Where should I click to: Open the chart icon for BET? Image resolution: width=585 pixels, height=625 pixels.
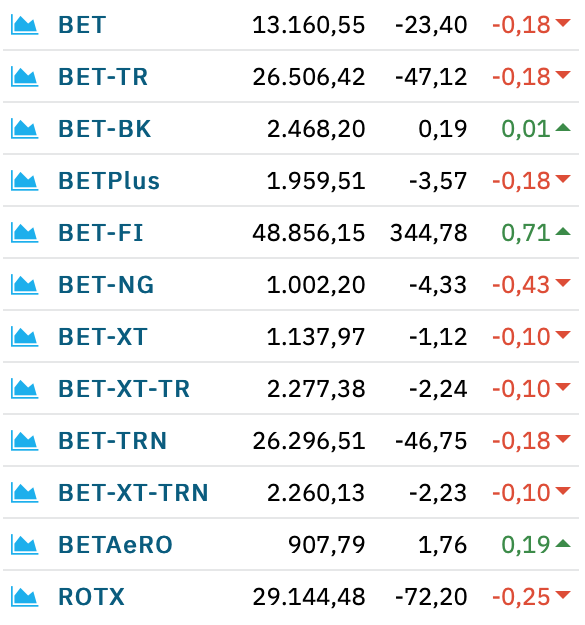[x=24, y=25]
